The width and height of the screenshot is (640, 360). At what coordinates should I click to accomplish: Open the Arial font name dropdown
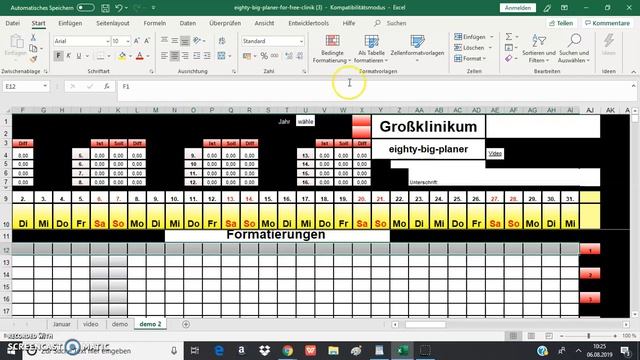pyautogui.click(x=108, y=41)
